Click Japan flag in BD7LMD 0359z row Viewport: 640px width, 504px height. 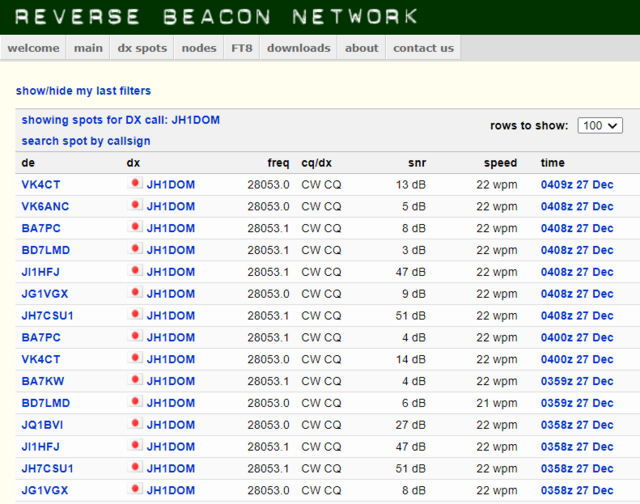pos(134,402)
